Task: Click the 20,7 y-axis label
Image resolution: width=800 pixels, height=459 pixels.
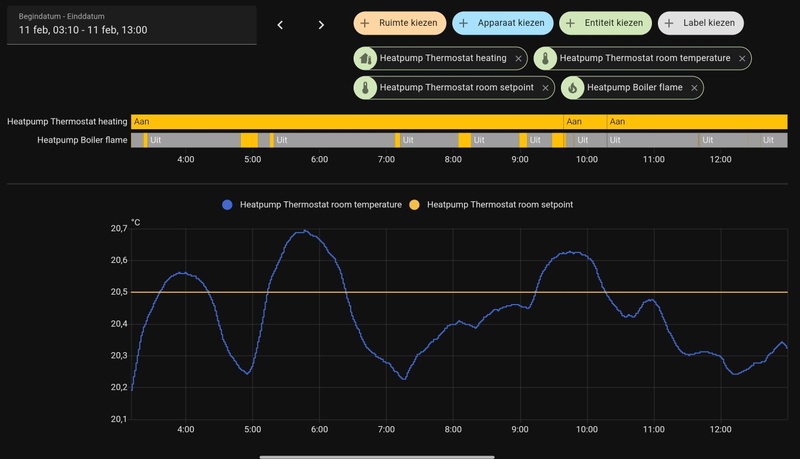Action: 119,228
